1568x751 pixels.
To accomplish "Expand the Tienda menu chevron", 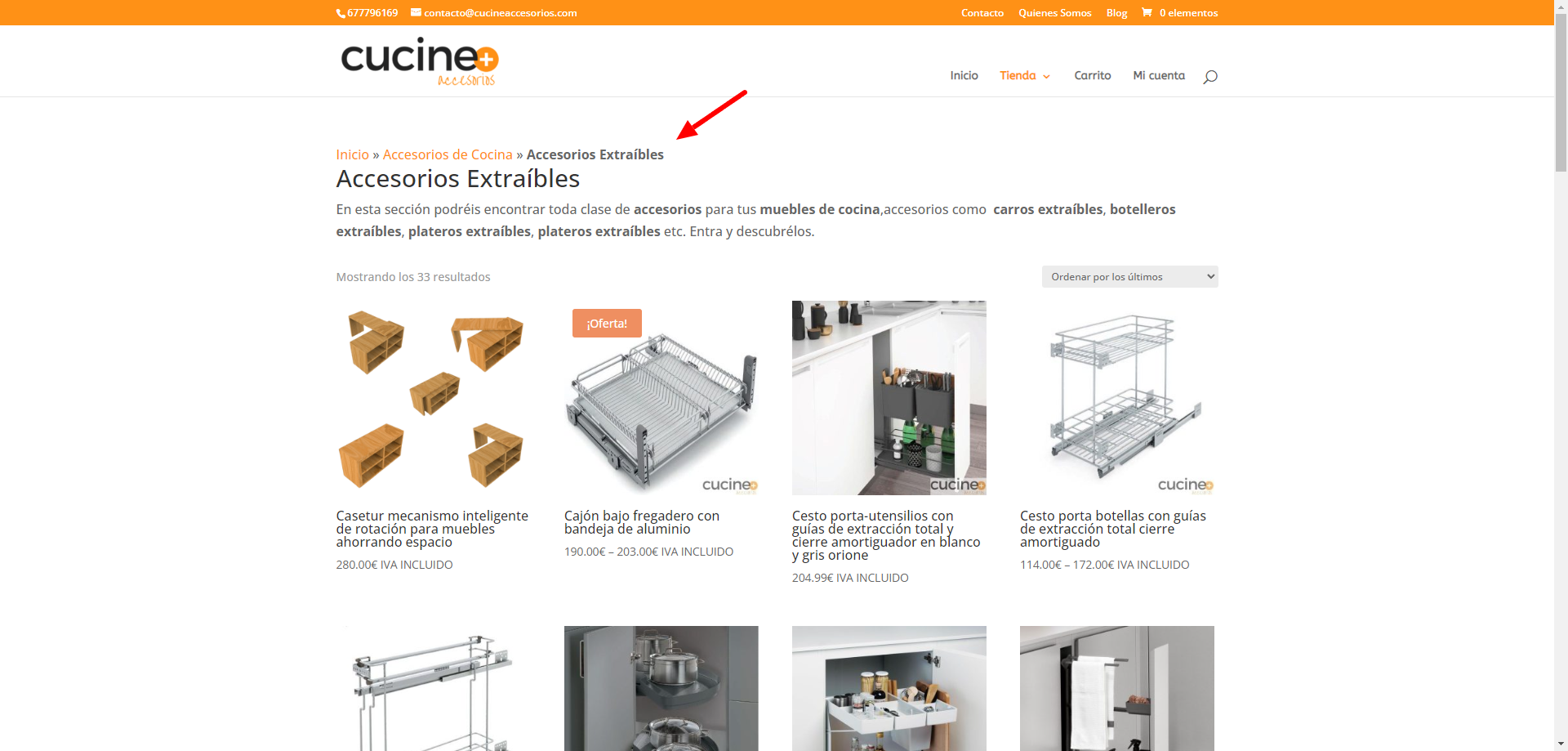I will [x=1046, y=77].
